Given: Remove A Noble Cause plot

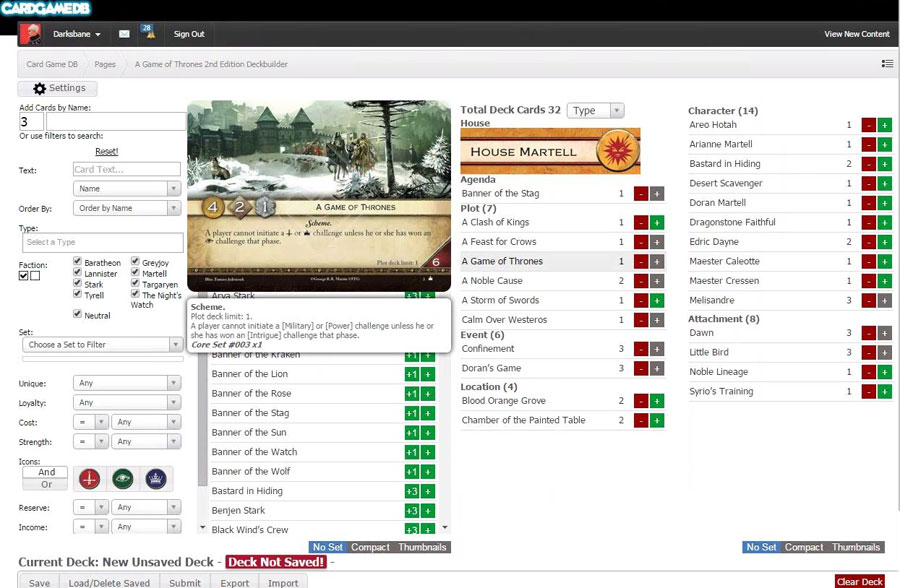Looking at the screenshot, I should (641, 281).
